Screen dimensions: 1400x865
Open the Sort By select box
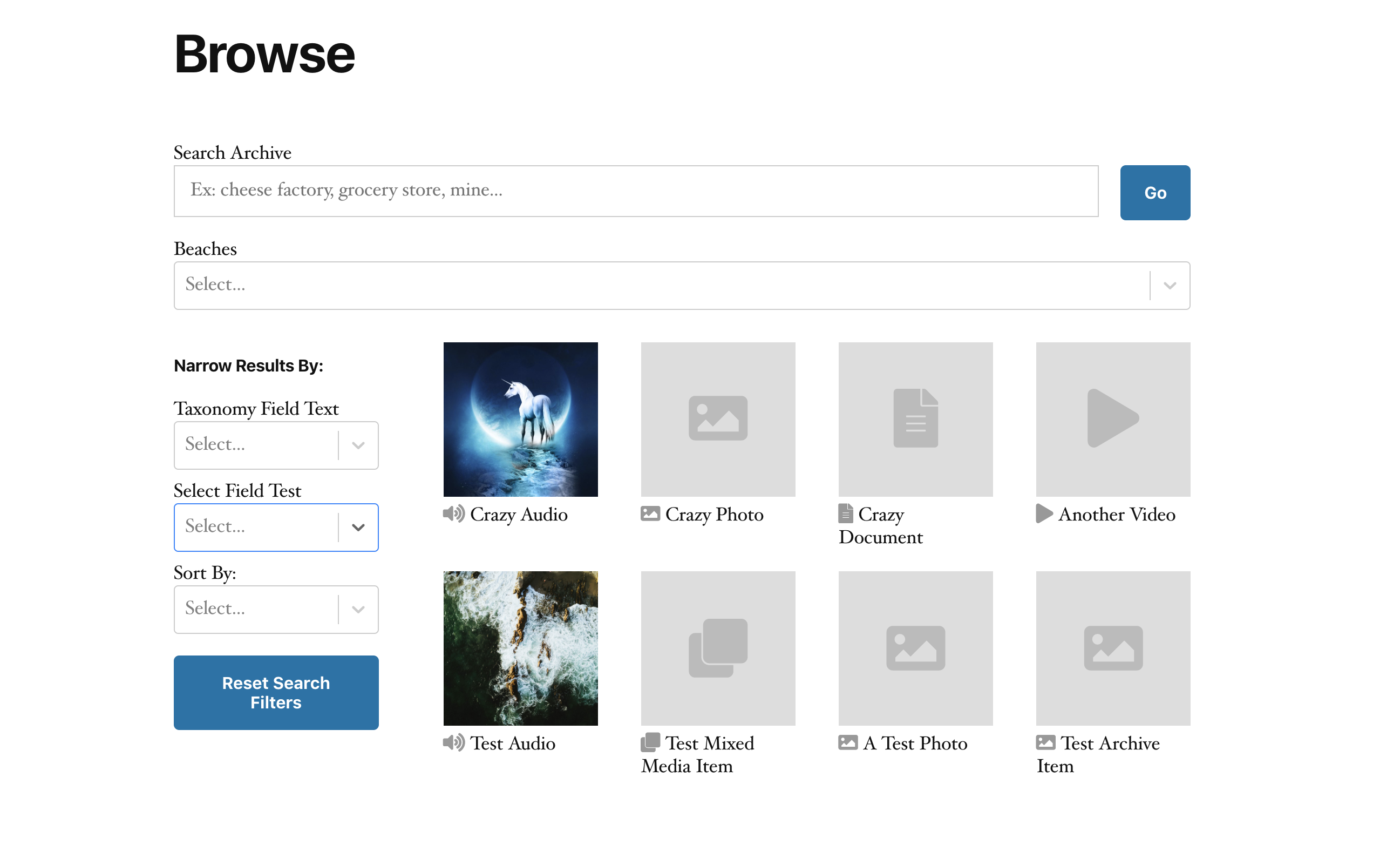click(276, 609)
